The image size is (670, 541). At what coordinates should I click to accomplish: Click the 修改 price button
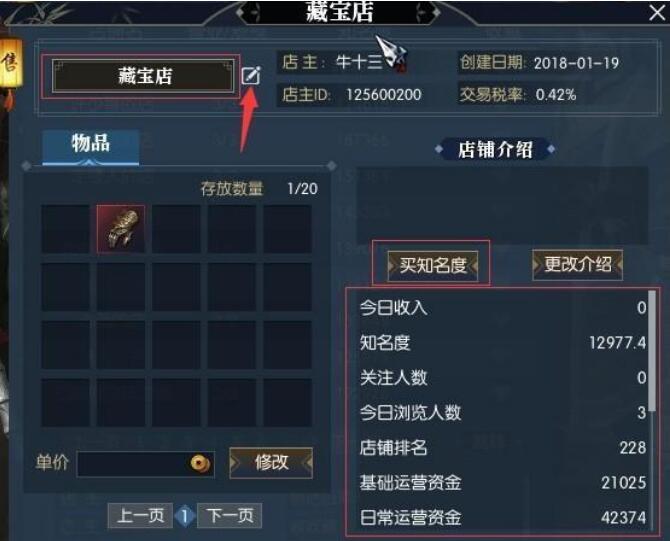point(271,462)
